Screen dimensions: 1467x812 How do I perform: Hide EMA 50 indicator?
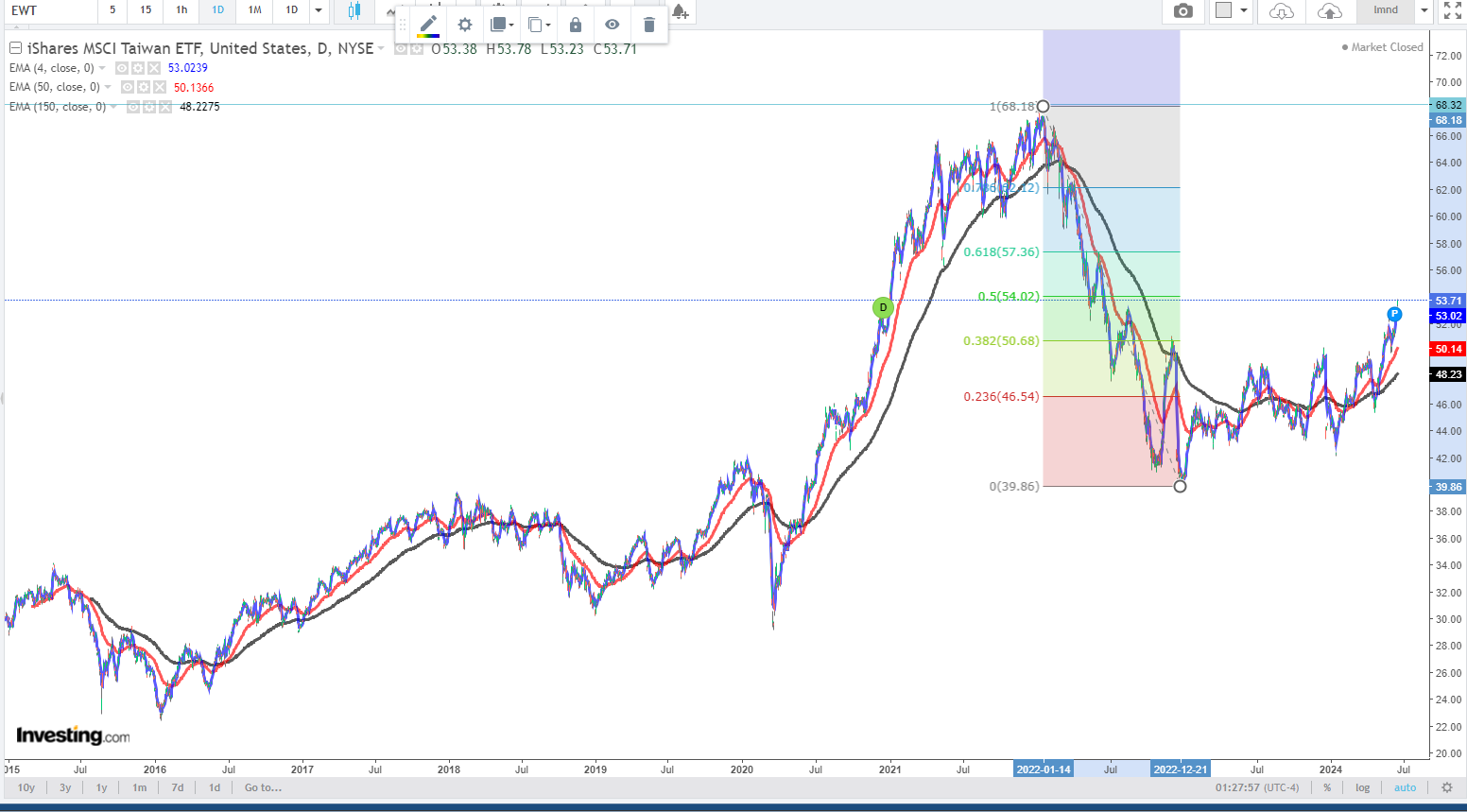click(x=128, y=87)
